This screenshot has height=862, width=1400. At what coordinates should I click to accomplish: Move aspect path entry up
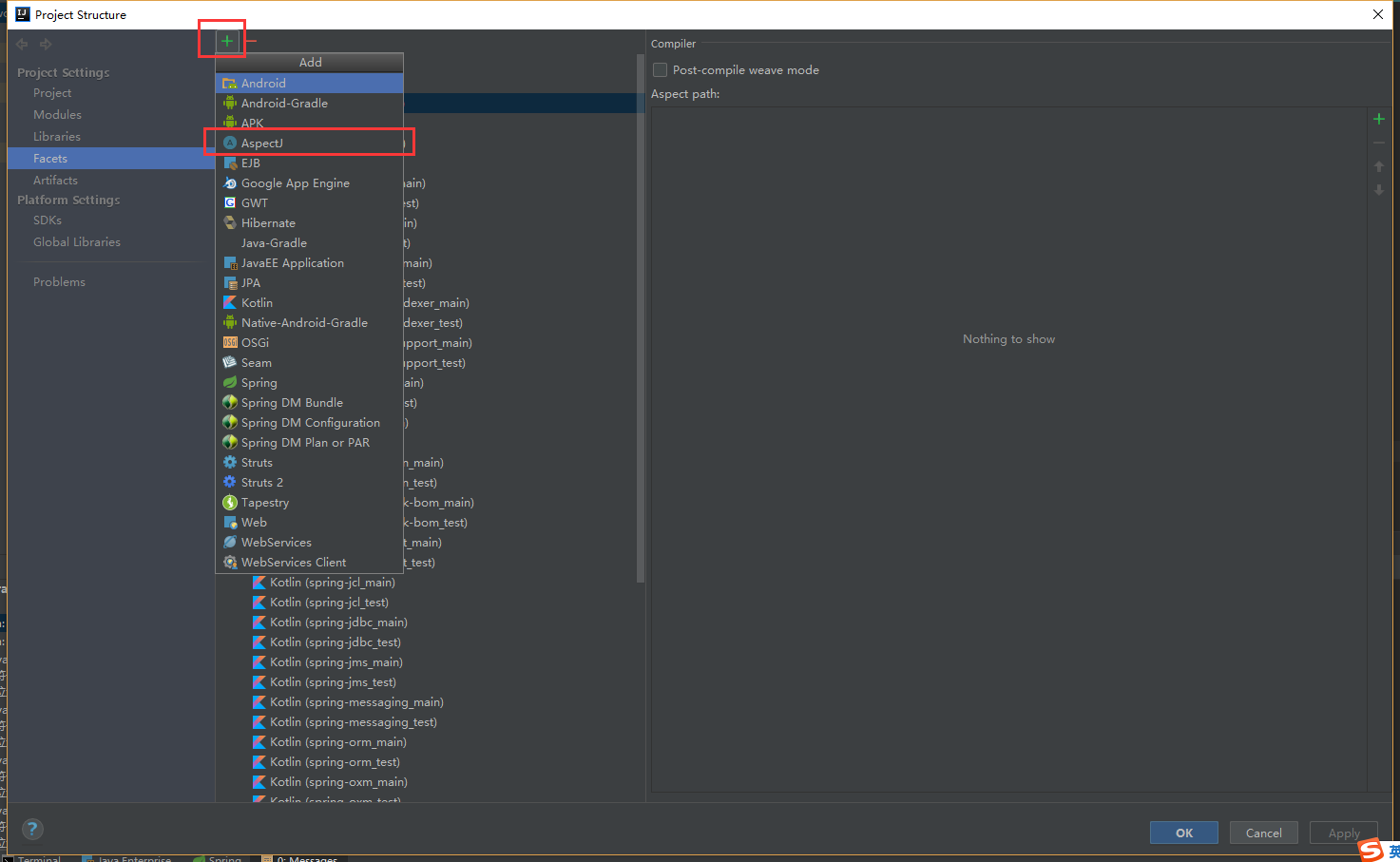tap(1379, 166)
